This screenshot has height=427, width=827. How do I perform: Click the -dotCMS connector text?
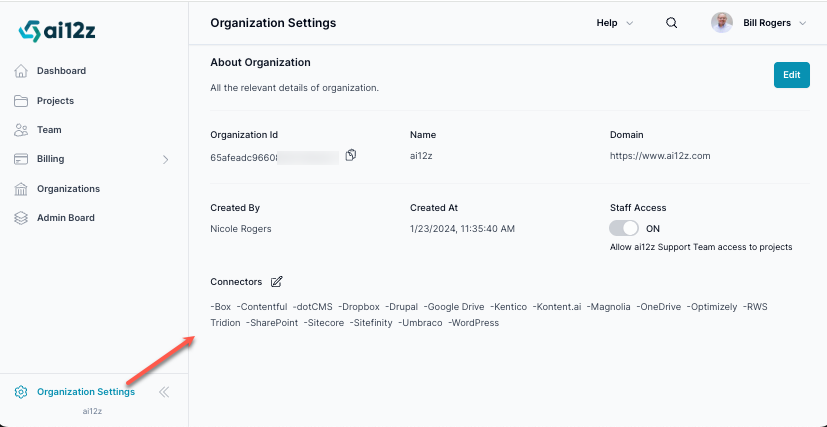(x=313, y=307)
